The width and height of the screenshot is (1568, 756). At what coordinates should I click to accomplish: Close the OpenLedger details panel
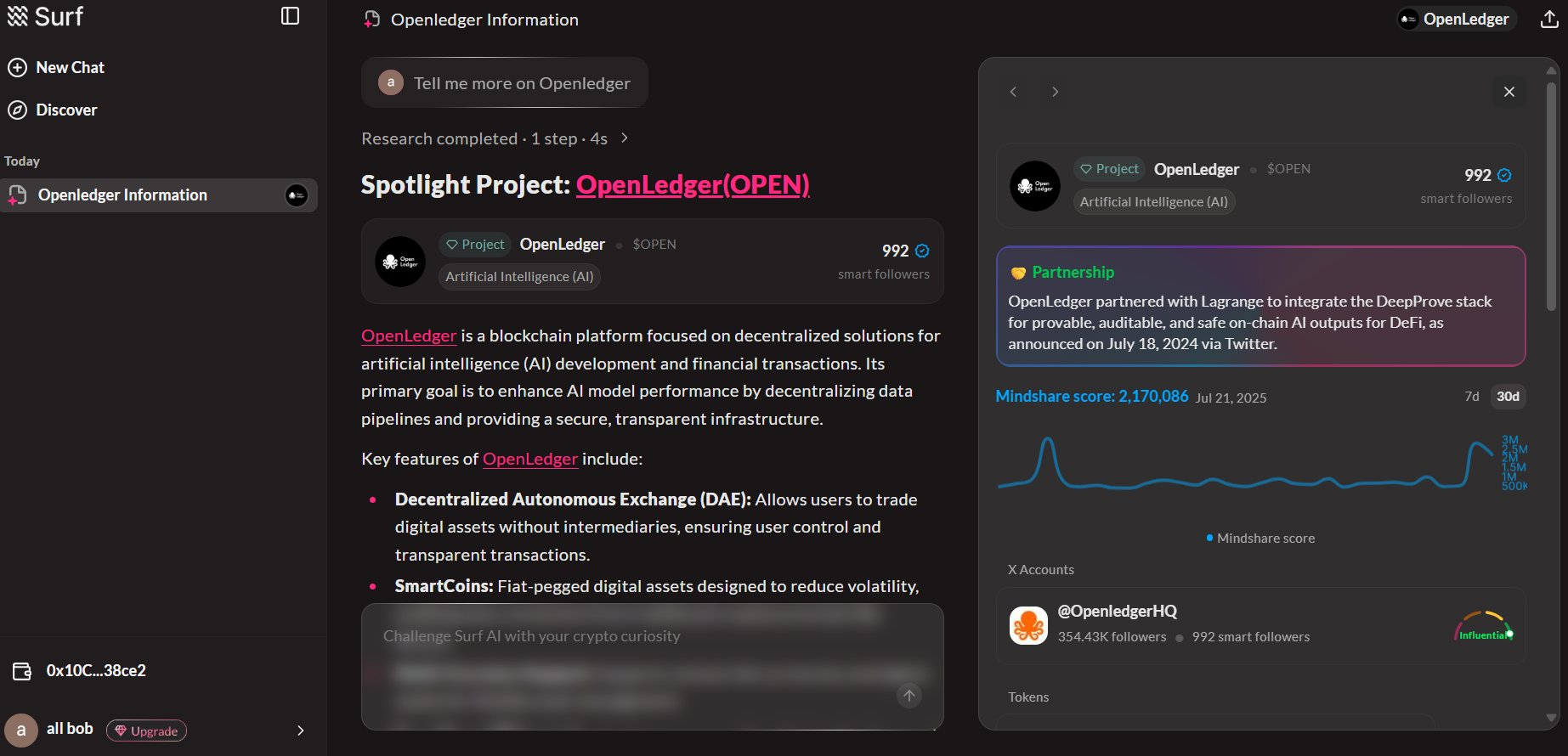[1509, 92]
